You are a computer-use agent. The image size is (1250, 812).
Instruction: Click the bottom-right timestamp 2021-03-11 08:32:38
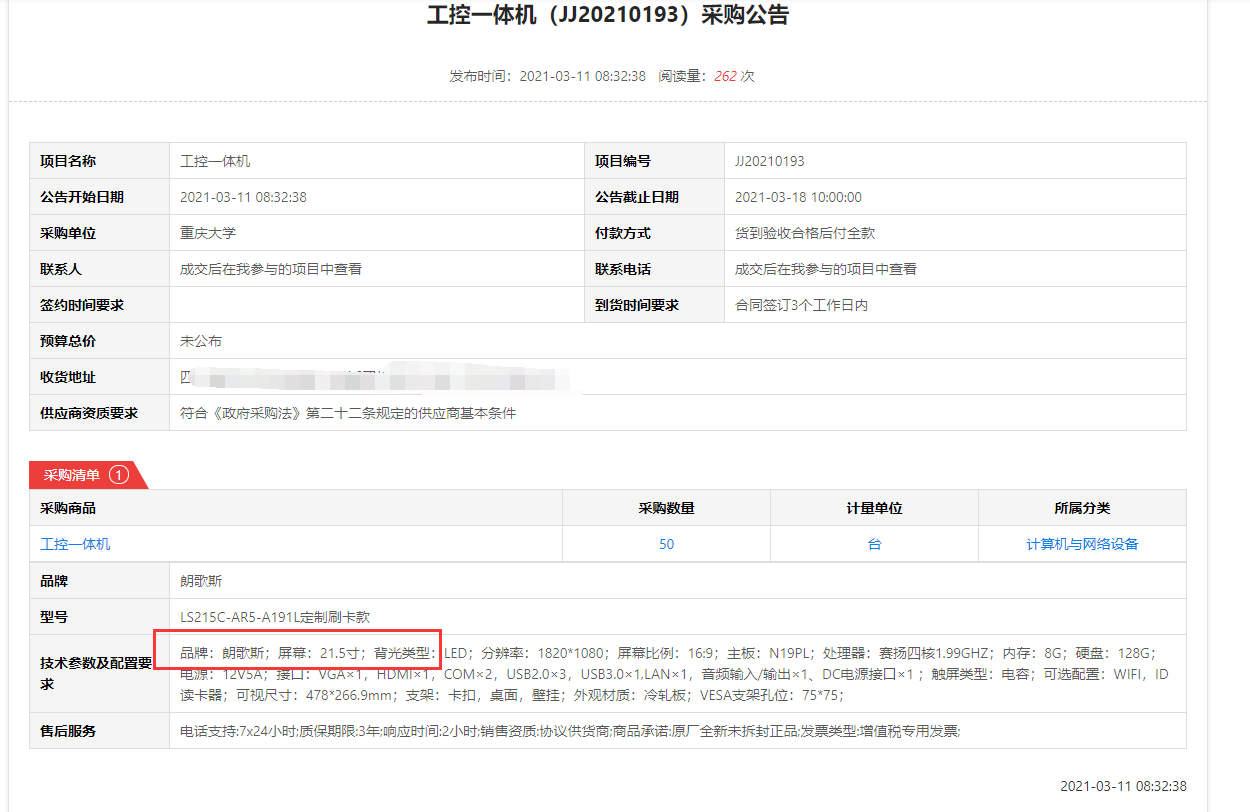(x=1123, y=786)
